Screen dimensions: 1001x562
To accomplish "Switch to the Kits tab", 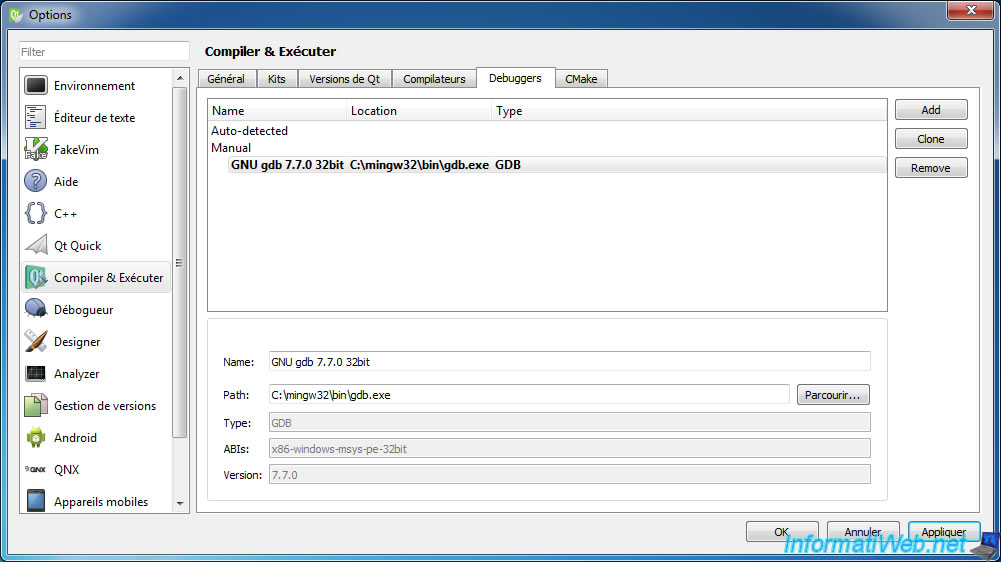I will [x=276, y=79].
